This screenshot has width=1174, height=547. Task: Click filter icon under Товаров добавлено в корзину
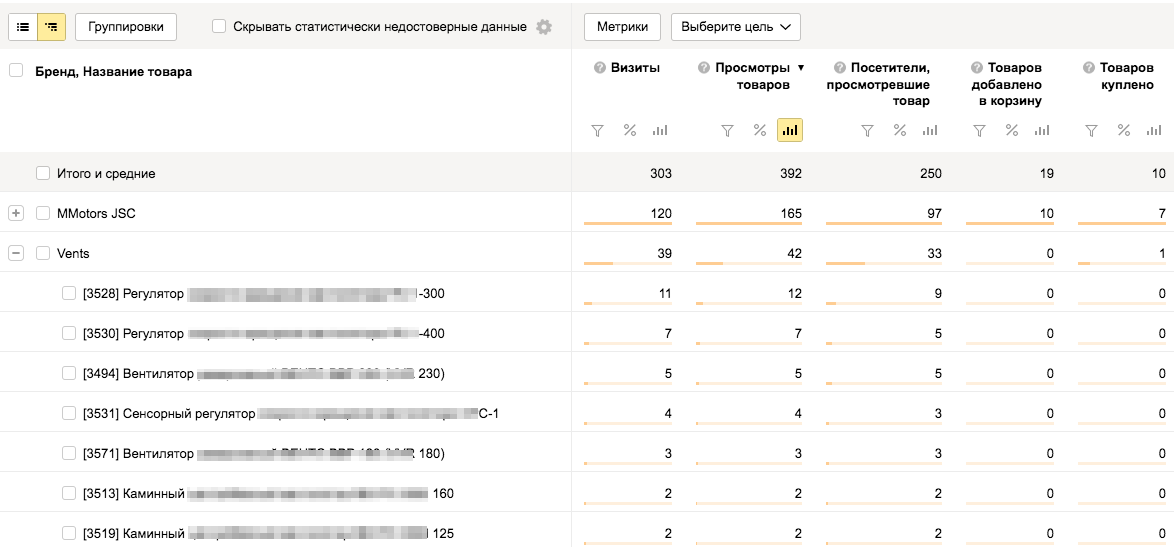point(980,130)
